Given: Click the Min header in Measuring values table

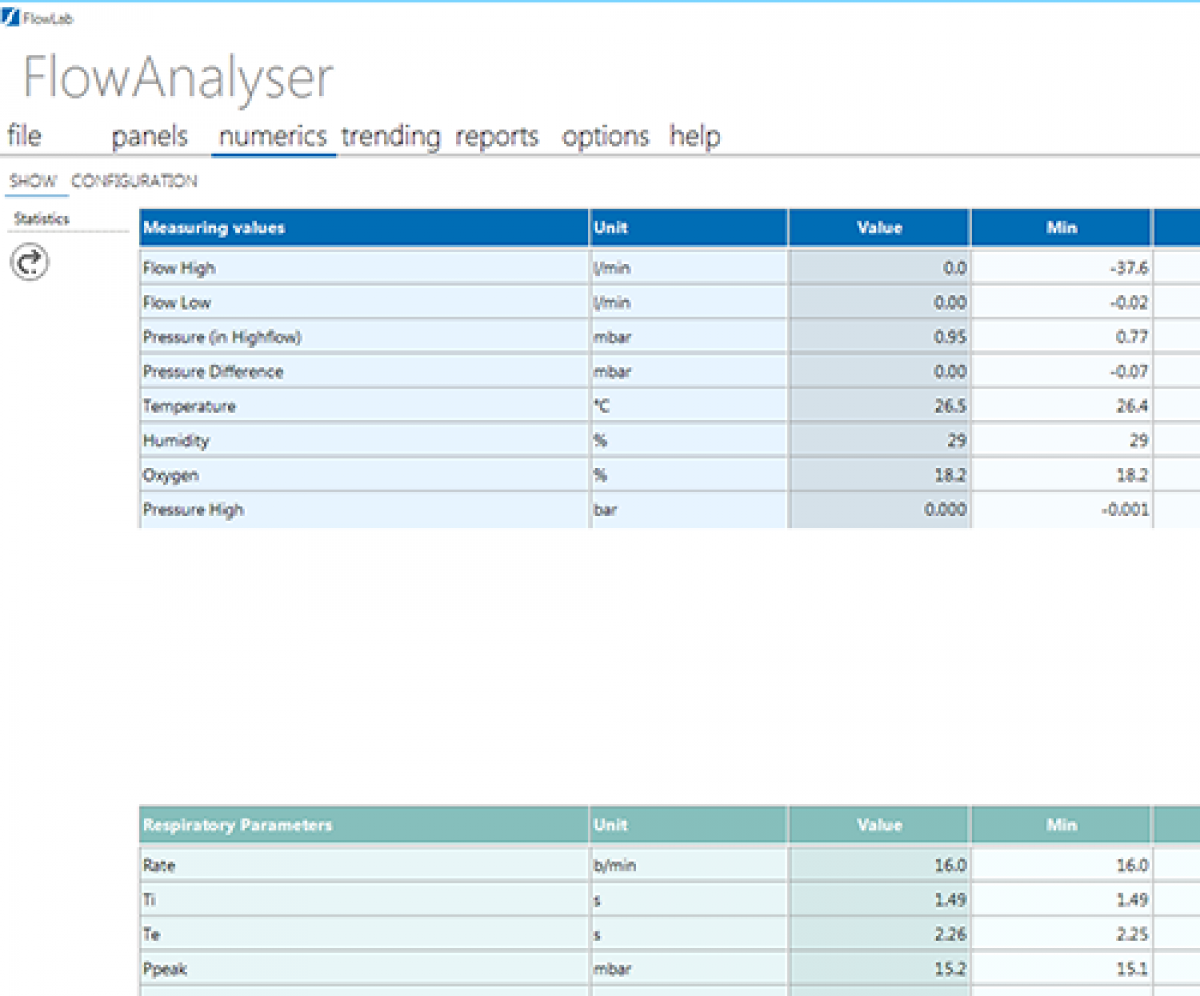Looking at the screenshot, I should coord(1062,228).
